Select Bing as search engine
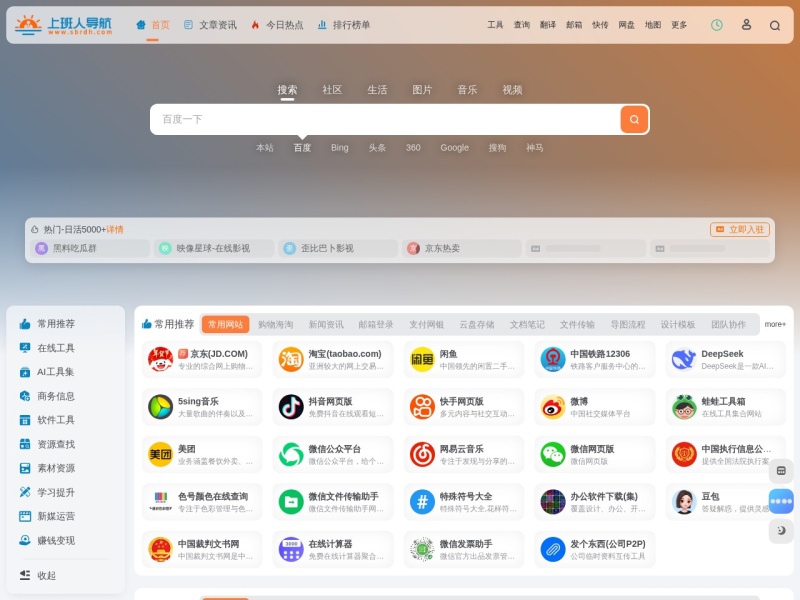 [339, 148]
